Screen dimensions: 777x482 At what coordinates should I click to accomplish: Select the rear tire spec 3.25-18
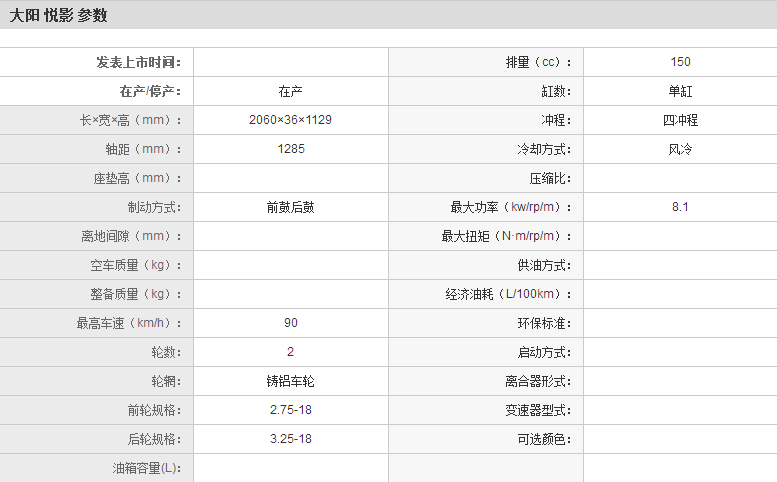click(x=290, y=439)
